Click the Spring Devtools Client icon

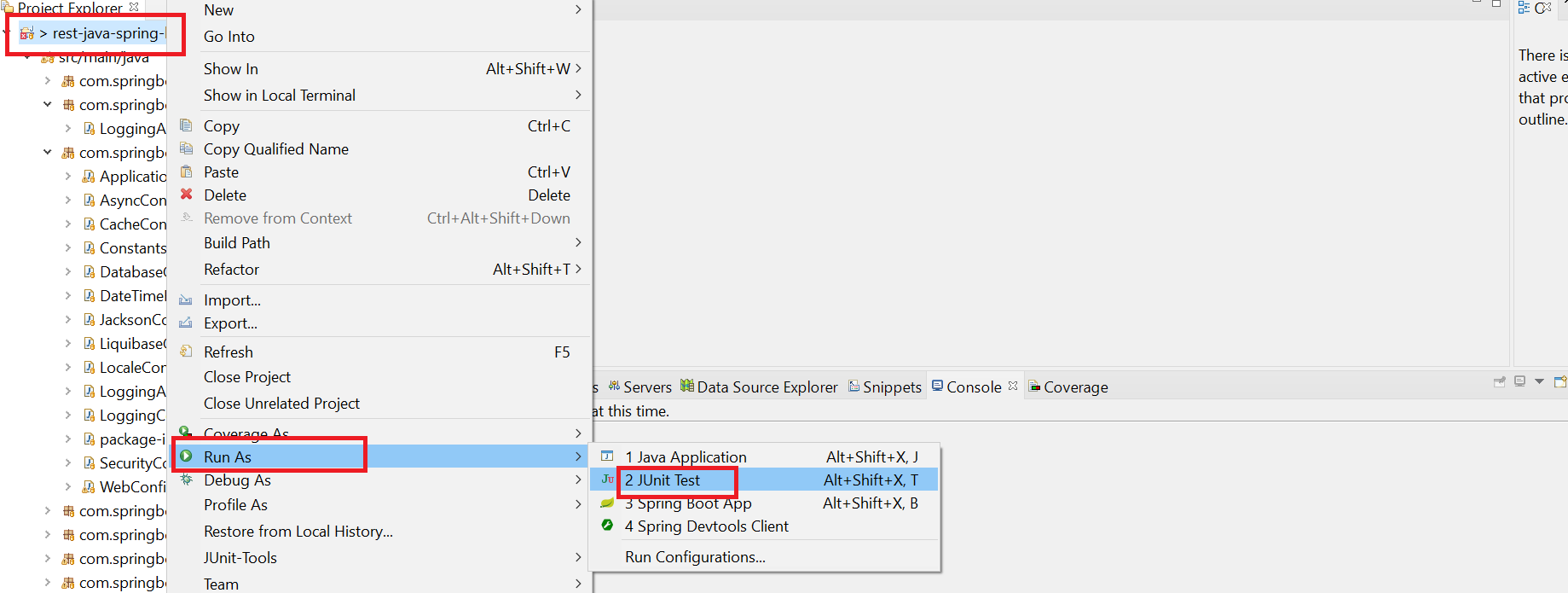coord(607,526)
